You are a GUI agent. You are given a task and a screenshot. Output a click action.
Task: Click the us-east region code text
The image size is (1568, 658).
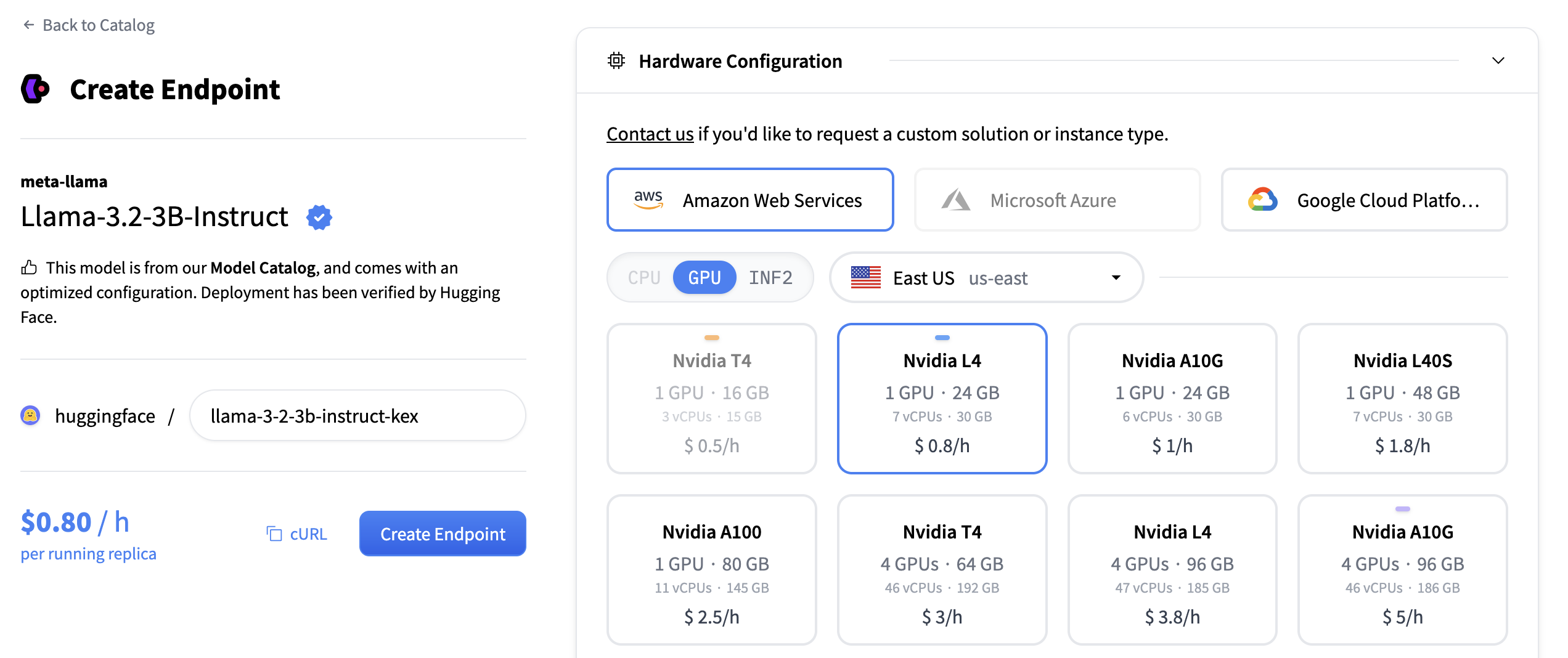(998, 278)
